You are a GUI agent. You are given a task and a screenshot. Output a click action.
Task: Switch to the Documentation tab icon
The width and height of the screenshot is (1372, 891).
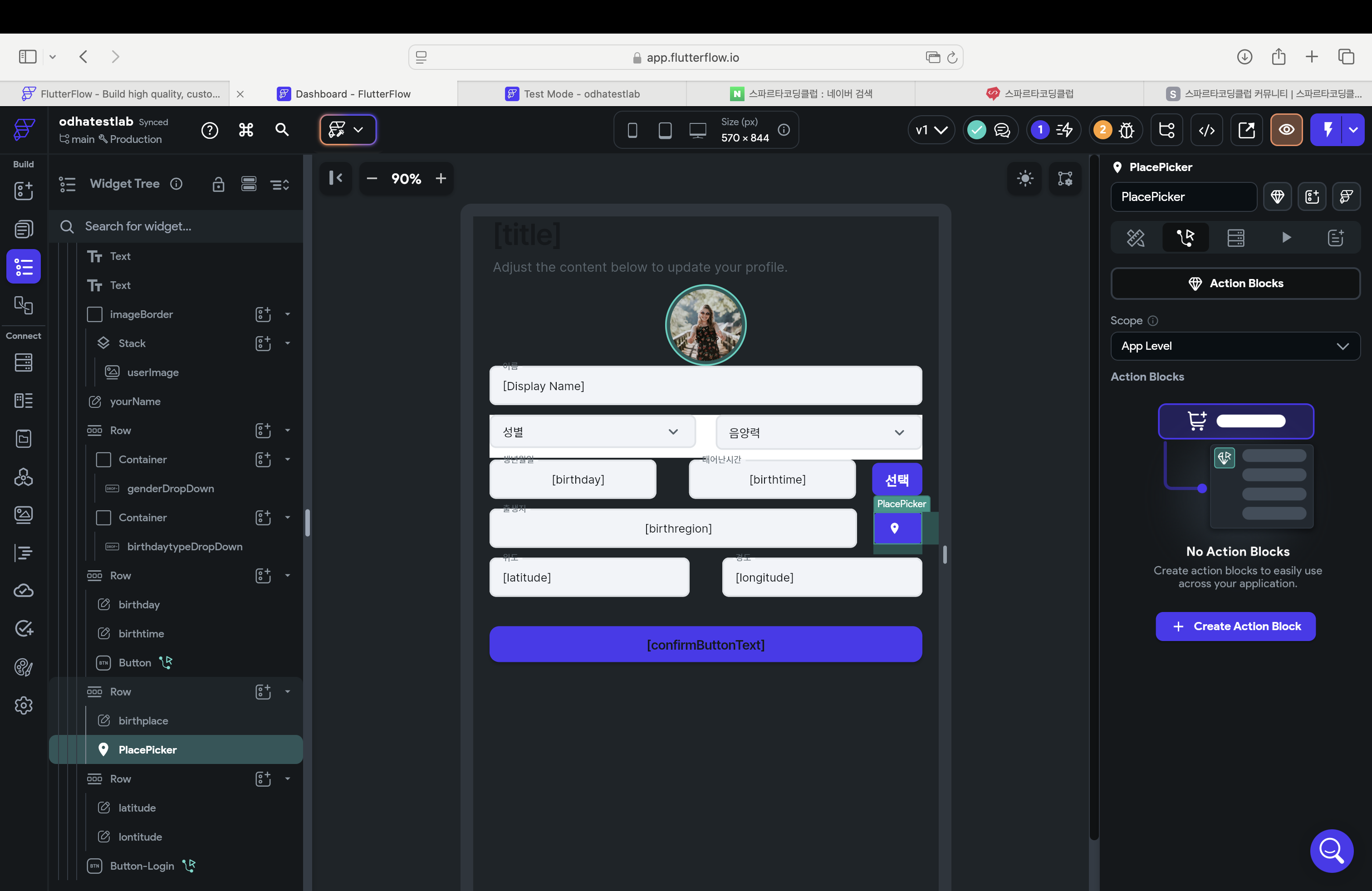click(1336, 237)
